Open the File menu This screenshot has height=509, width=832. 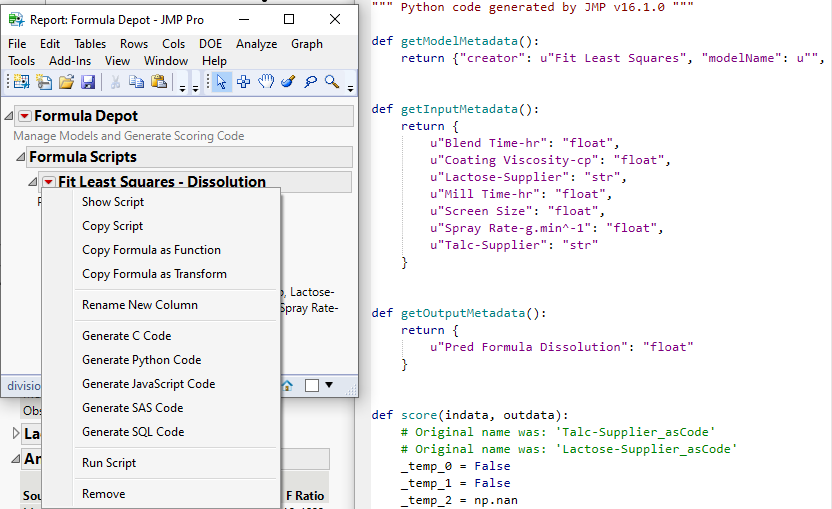(x=17, y=44)
